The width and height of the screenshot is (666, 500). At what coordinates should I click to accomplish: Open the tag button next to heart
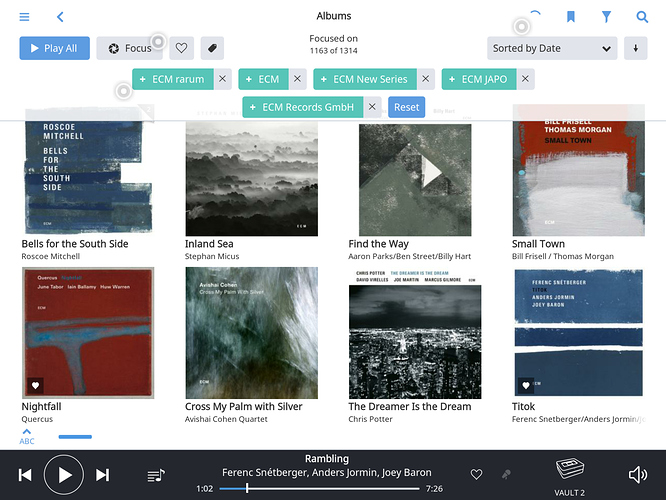[x=212, y=48]
